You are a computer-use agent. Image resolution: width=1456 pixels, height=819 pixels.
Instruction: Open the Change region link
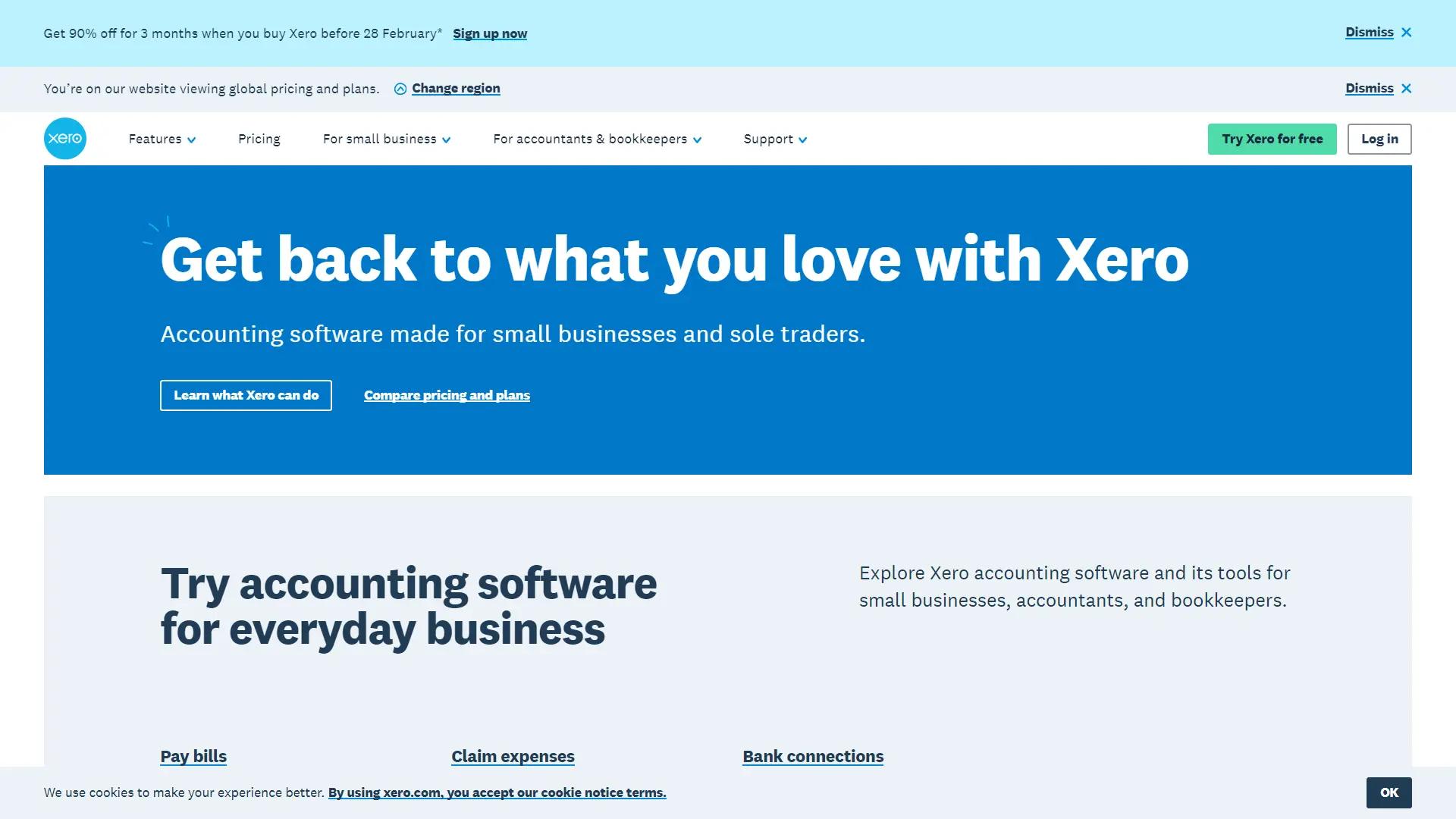(456, 88)
